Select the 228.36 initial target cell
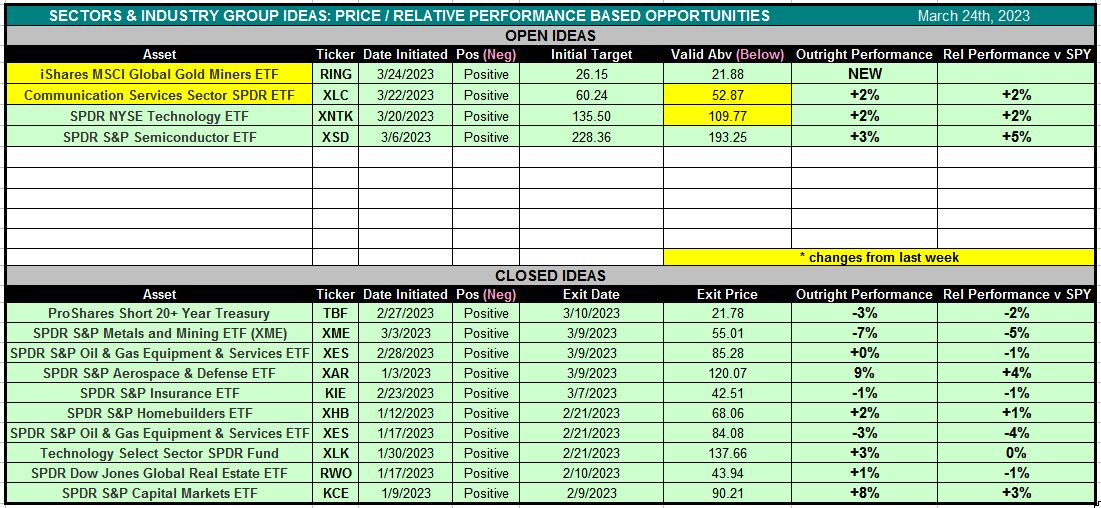The image size is (1101, 508). click(590, 137)
